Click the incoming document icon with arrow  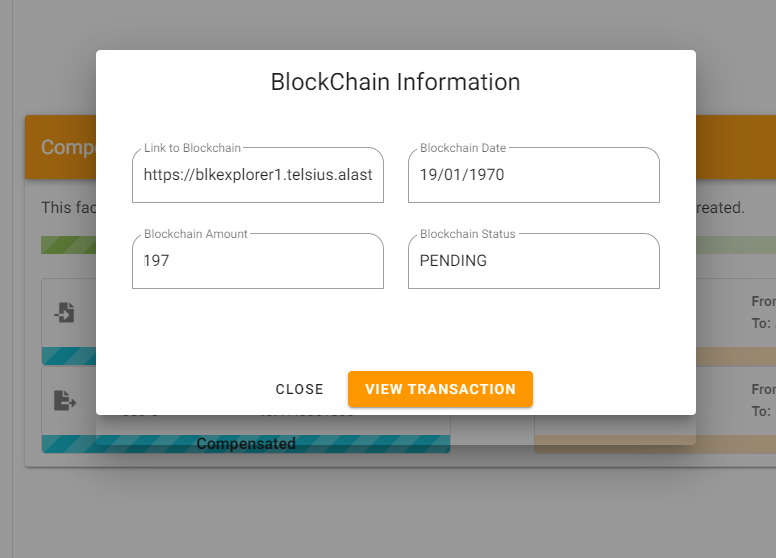click(x=65, y=312)
